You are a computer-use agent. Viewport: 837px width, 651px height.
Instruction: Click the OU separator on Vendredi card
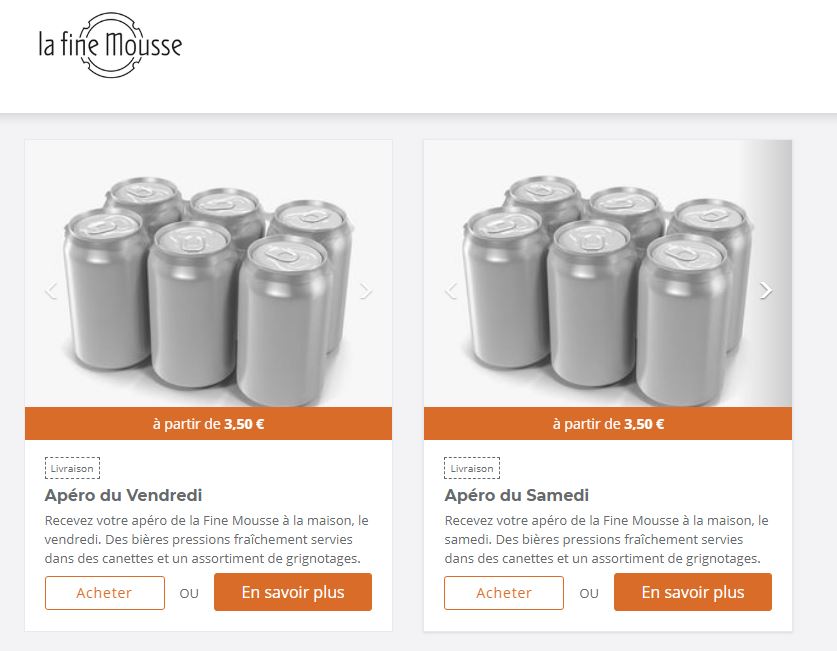click(x=189, y=593)
